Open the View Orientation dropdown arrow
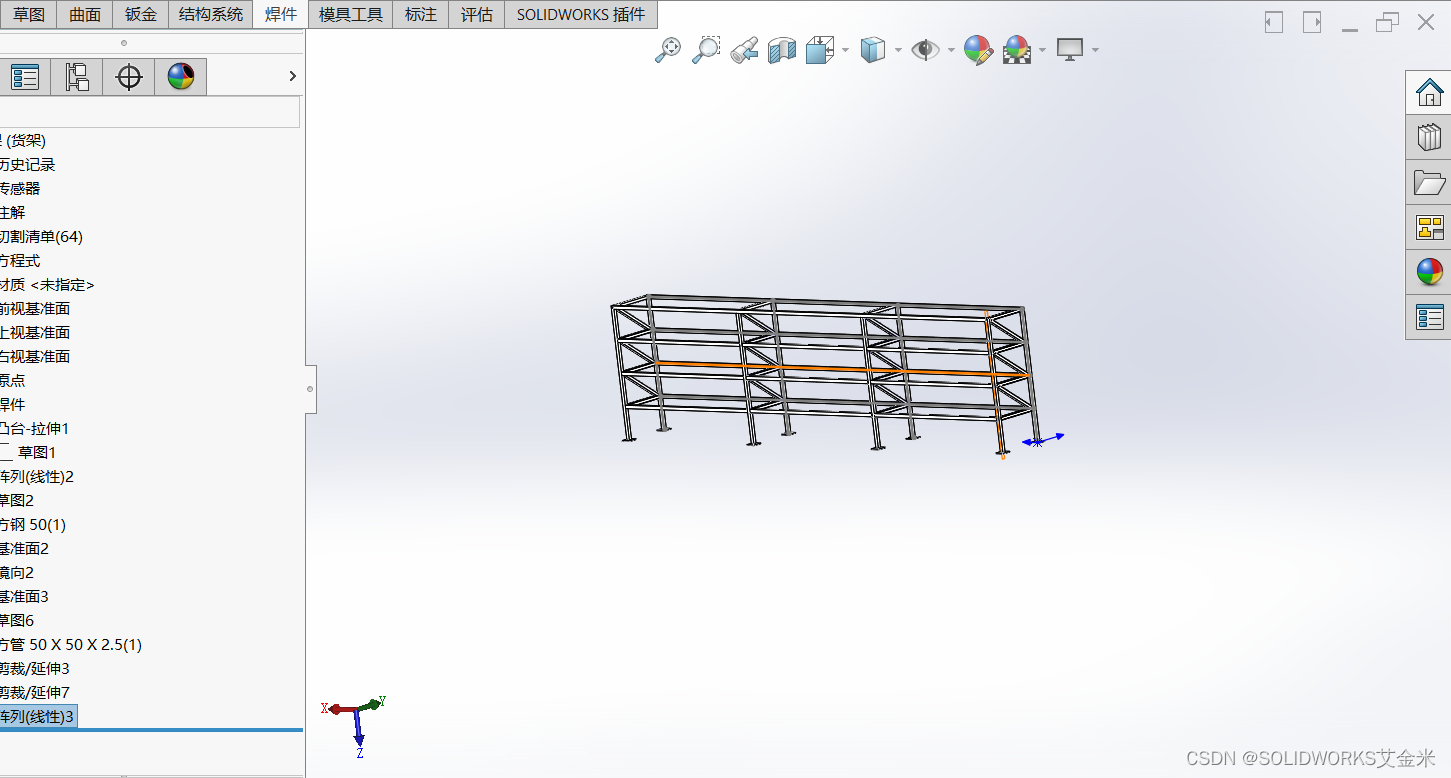This screenshot has height=778, width=1451. [846, 50]
